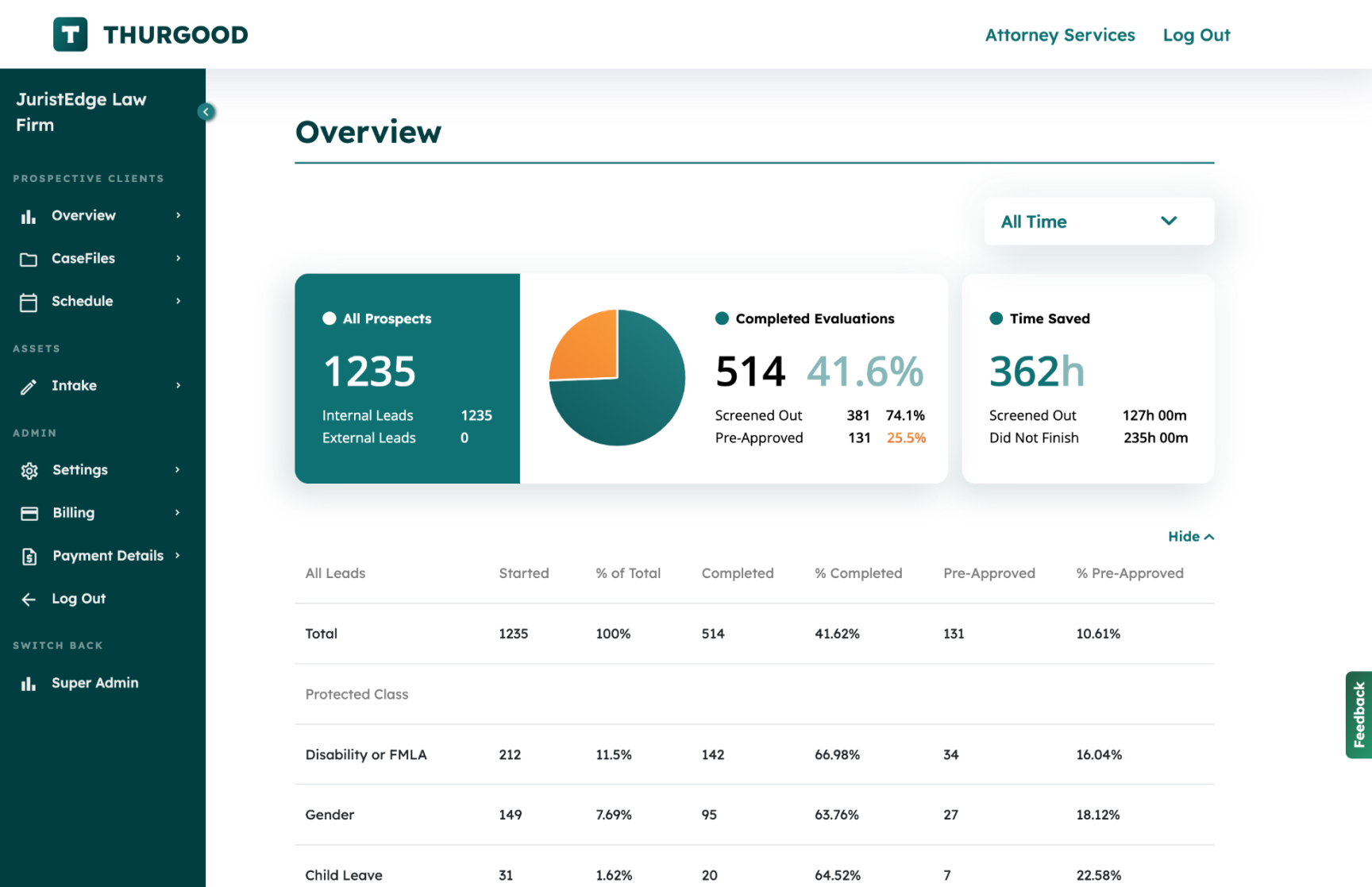1372x887 pixels.
Task: Click the Billing card icon
Action: coord(29,514)
